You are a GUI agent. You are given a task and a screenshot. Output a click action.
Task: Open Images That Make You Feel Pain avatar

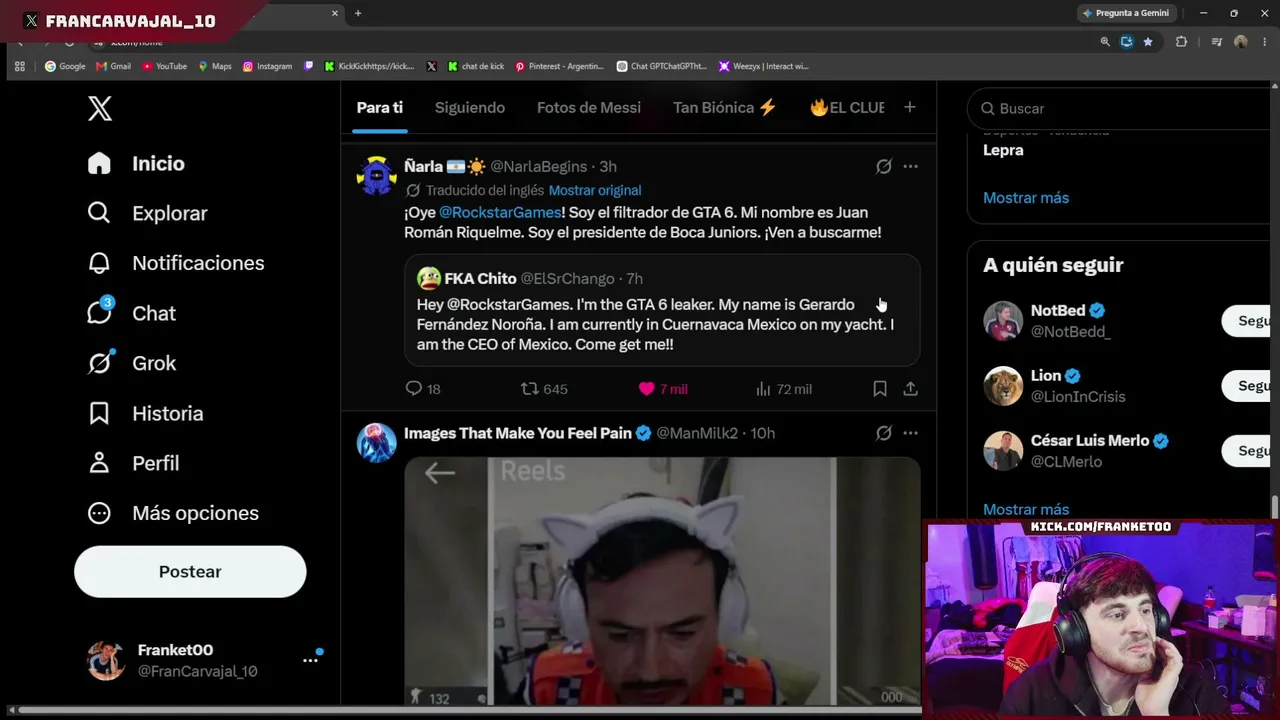(x=377, y=443)
